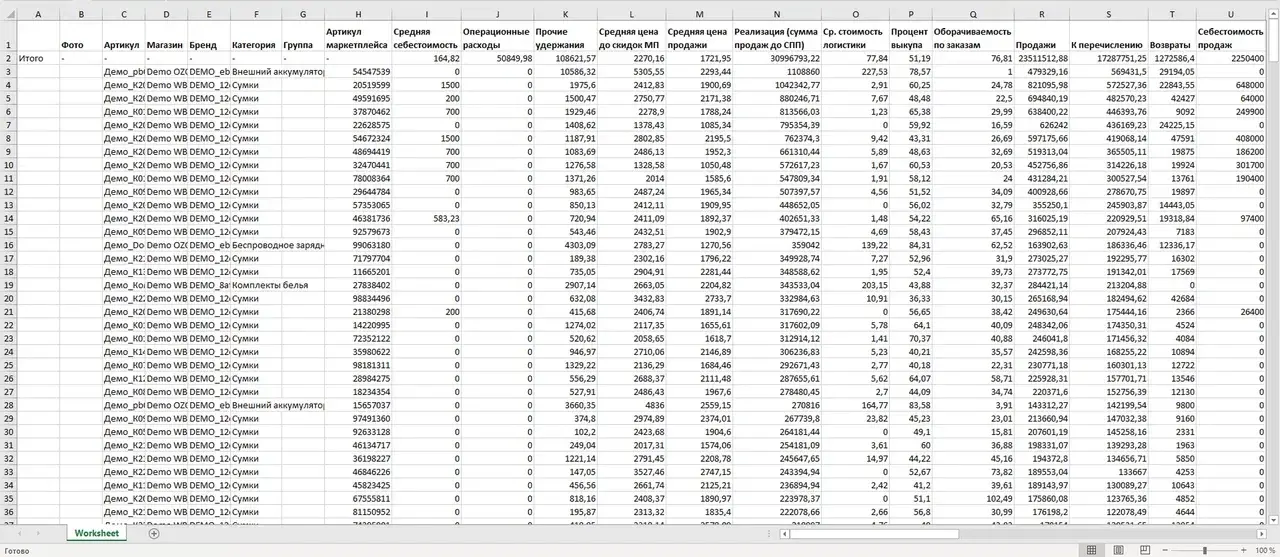Select total cell 108621,57
This screenshot has width=1280, height=557.
(565, 59)
